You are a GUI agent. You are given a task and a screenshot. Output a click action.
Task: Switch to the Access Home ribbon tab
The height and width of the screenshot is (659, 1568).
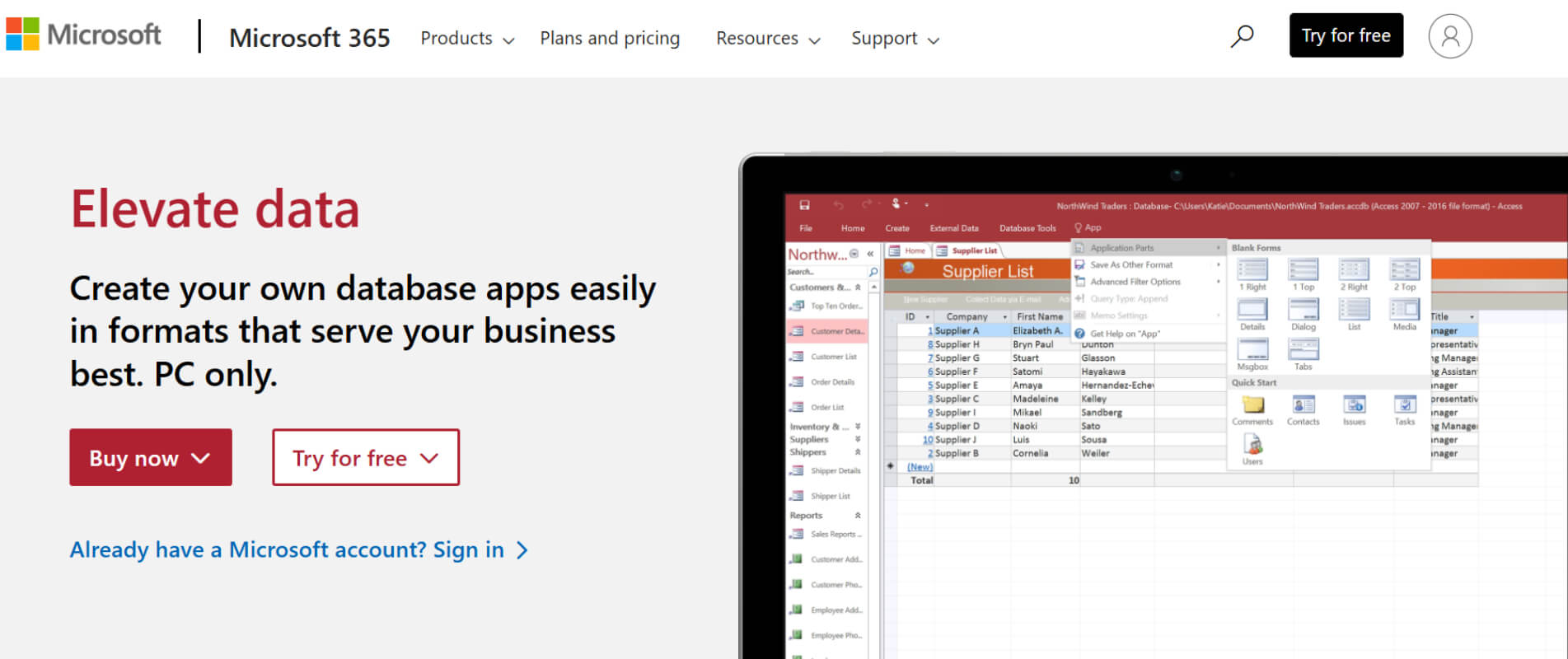853,228
